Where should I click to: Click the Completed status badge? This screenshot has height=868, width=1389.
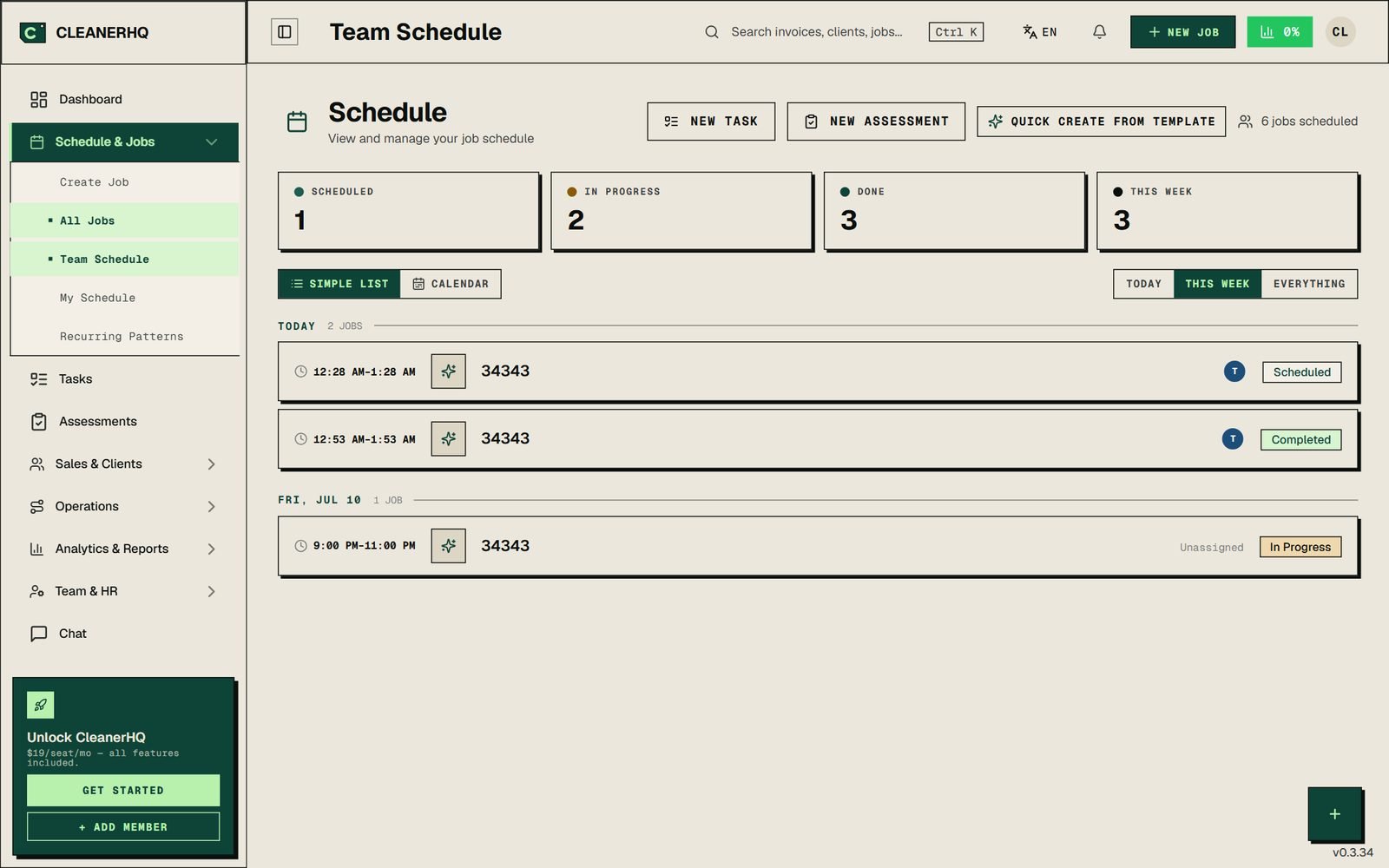(1300, 440)
